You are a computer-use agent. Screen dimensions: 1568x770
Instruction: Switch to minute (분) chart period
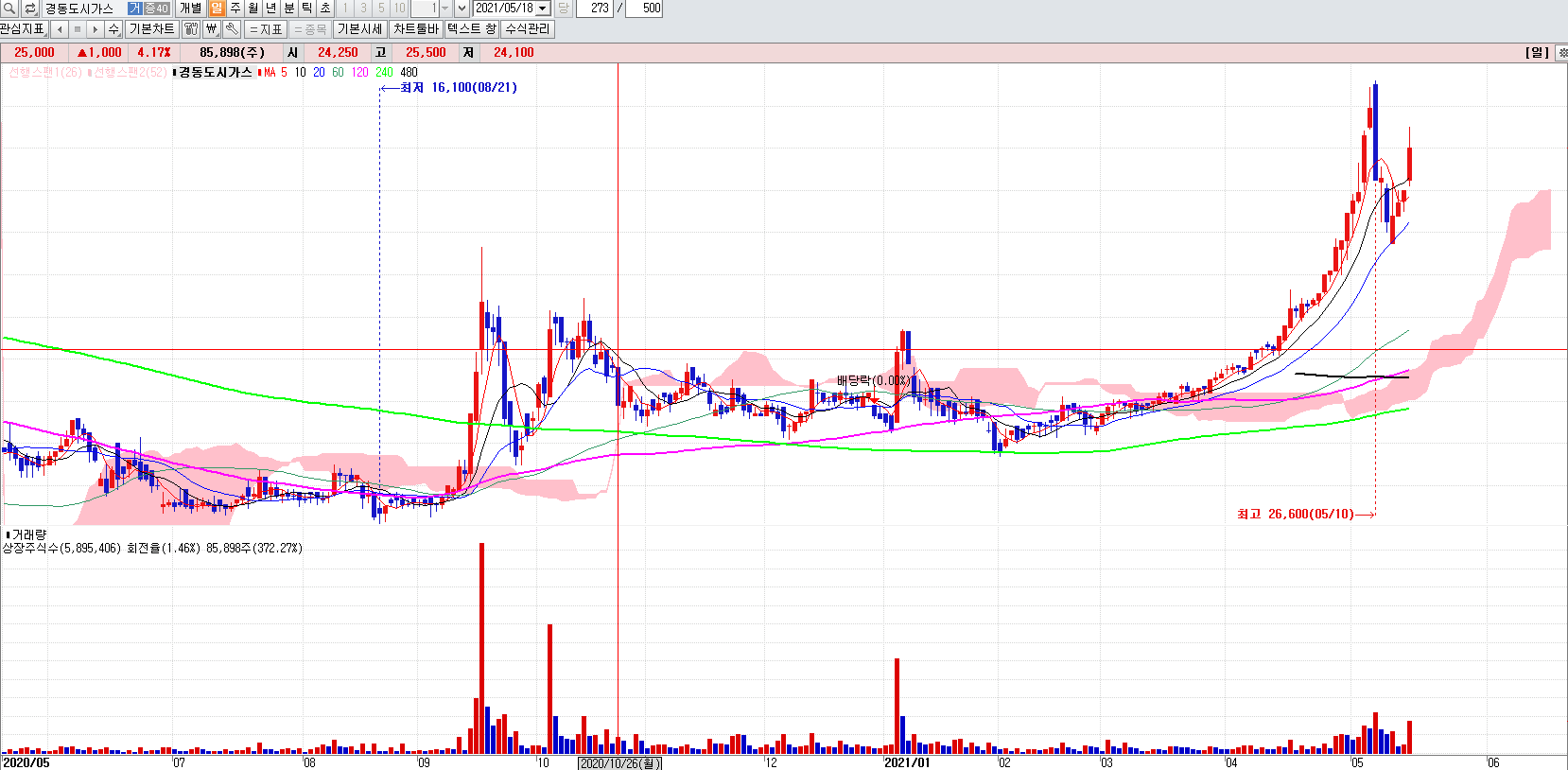289,9
